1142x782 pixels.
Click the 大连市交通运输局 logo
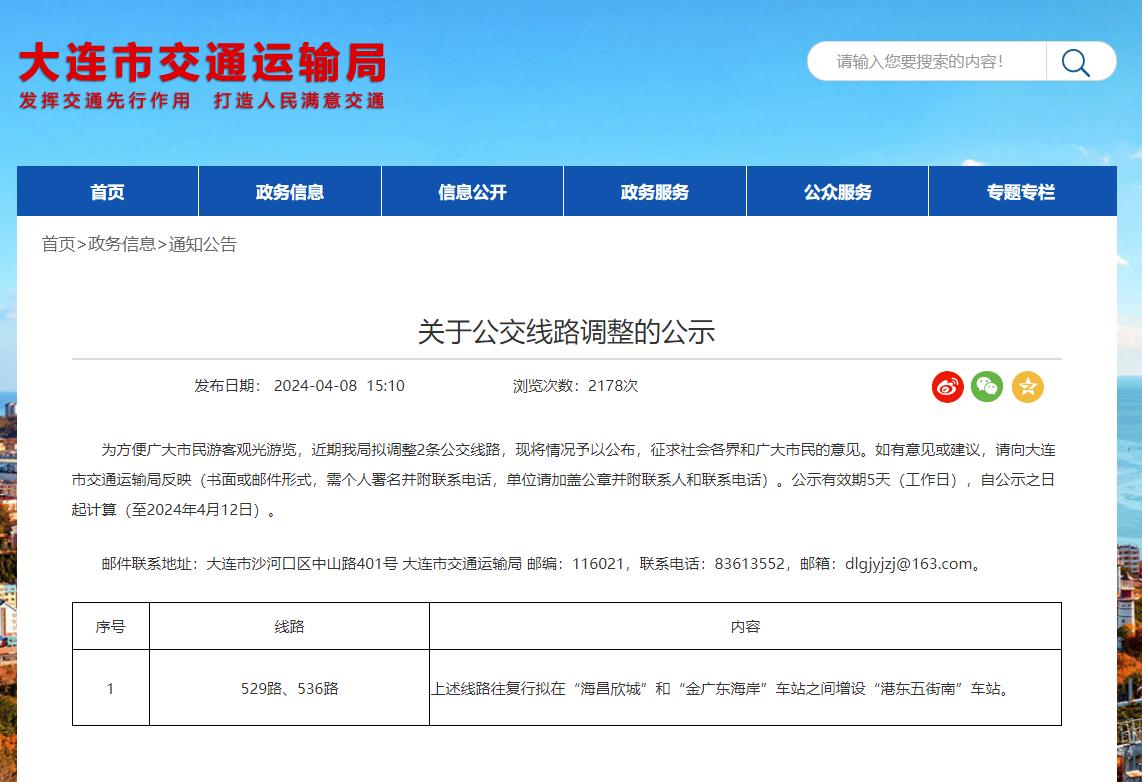(x=202, y=75)
